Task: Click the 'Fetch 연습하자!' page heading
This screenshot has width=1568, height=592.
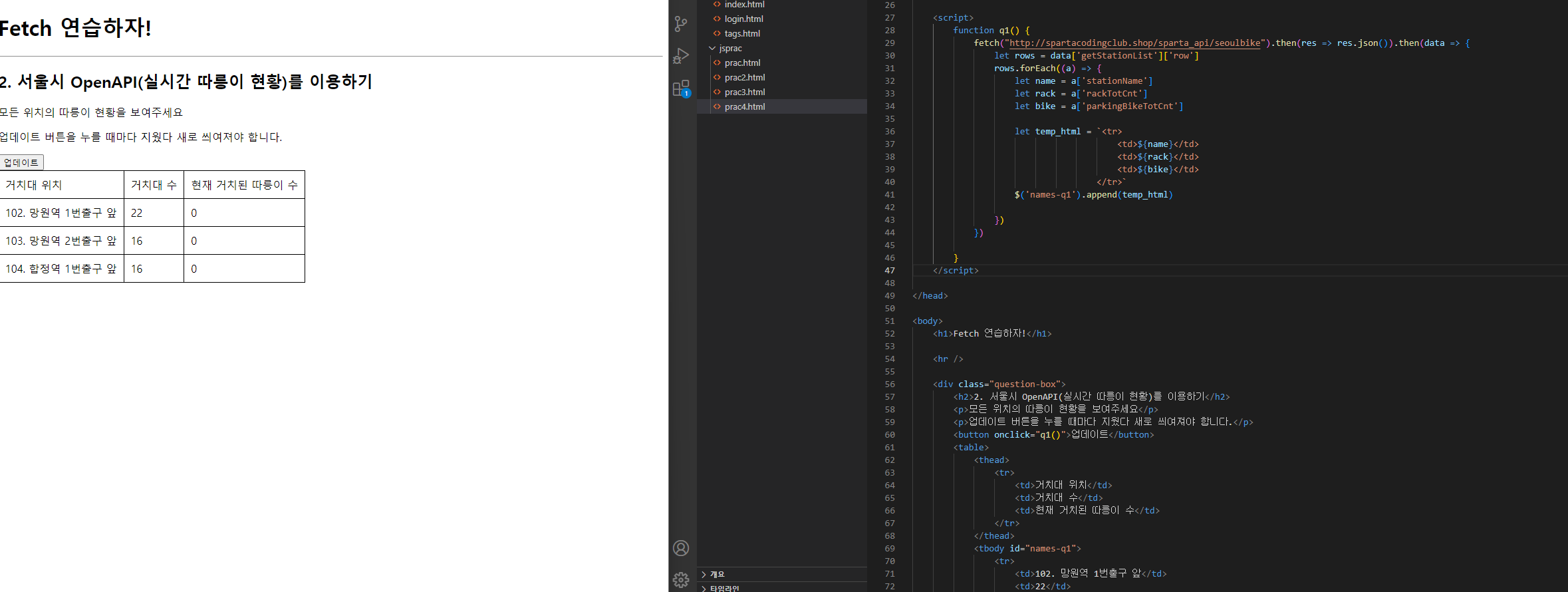Action: (x=75, y=28)
